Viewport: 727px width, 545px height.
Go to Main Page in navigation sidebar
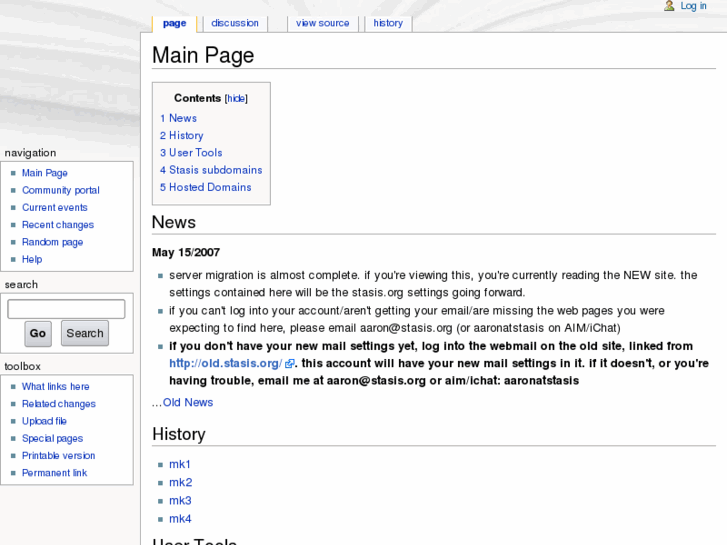(x=45, y=173)
